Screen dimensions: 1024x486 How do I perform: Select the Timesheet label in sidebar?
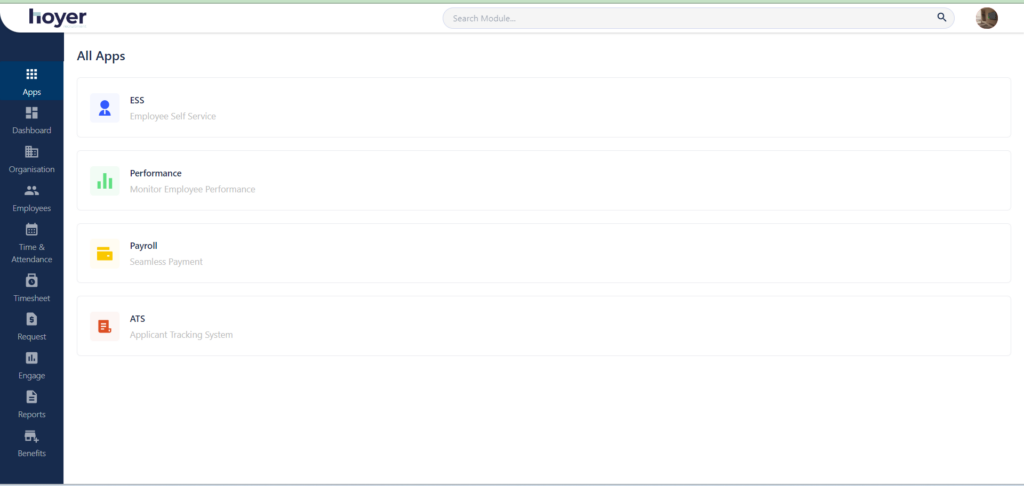click(31, 299)
